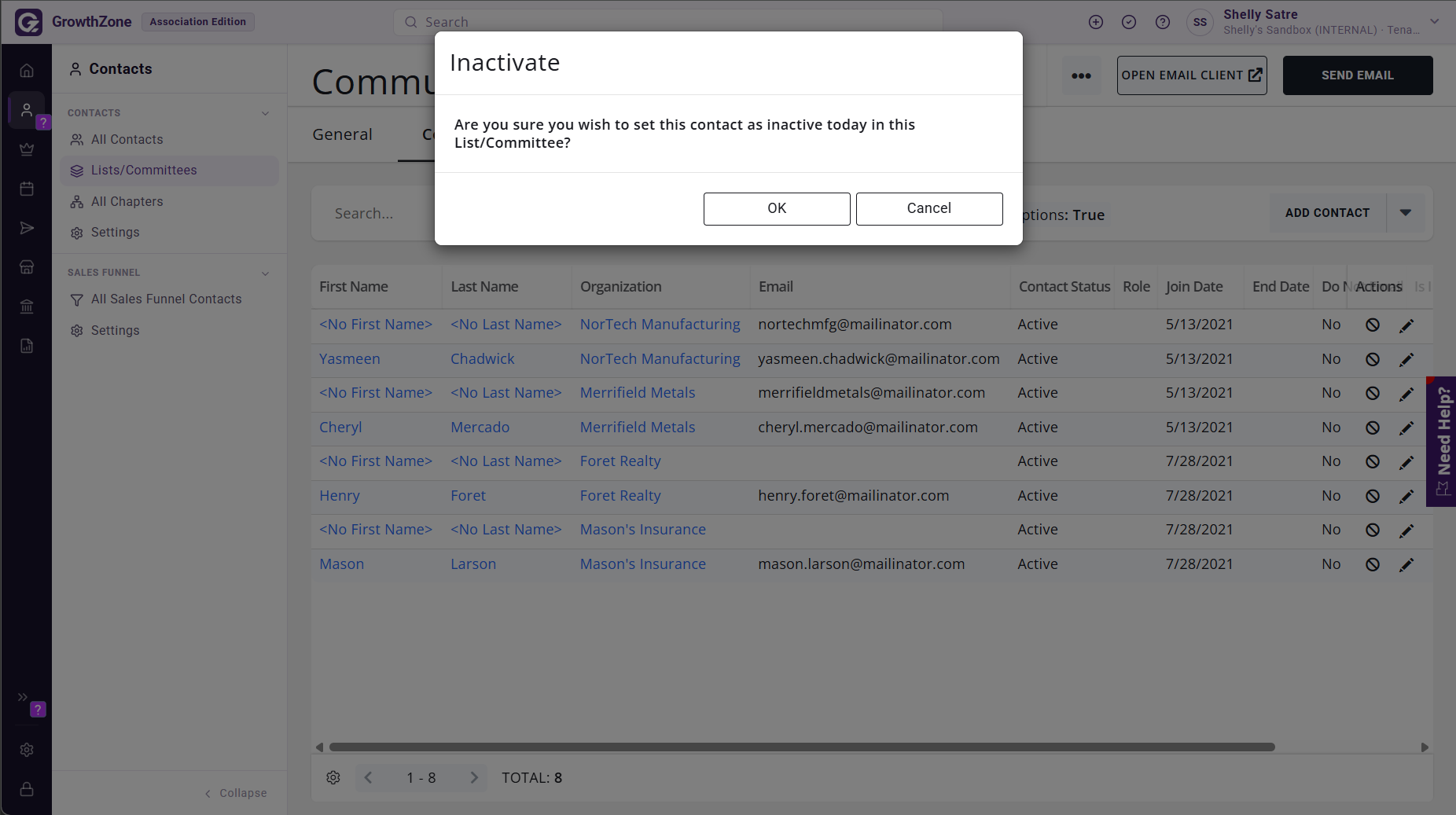Open grid settings gear in footer
1456x815 pixels.
[333, 778]
